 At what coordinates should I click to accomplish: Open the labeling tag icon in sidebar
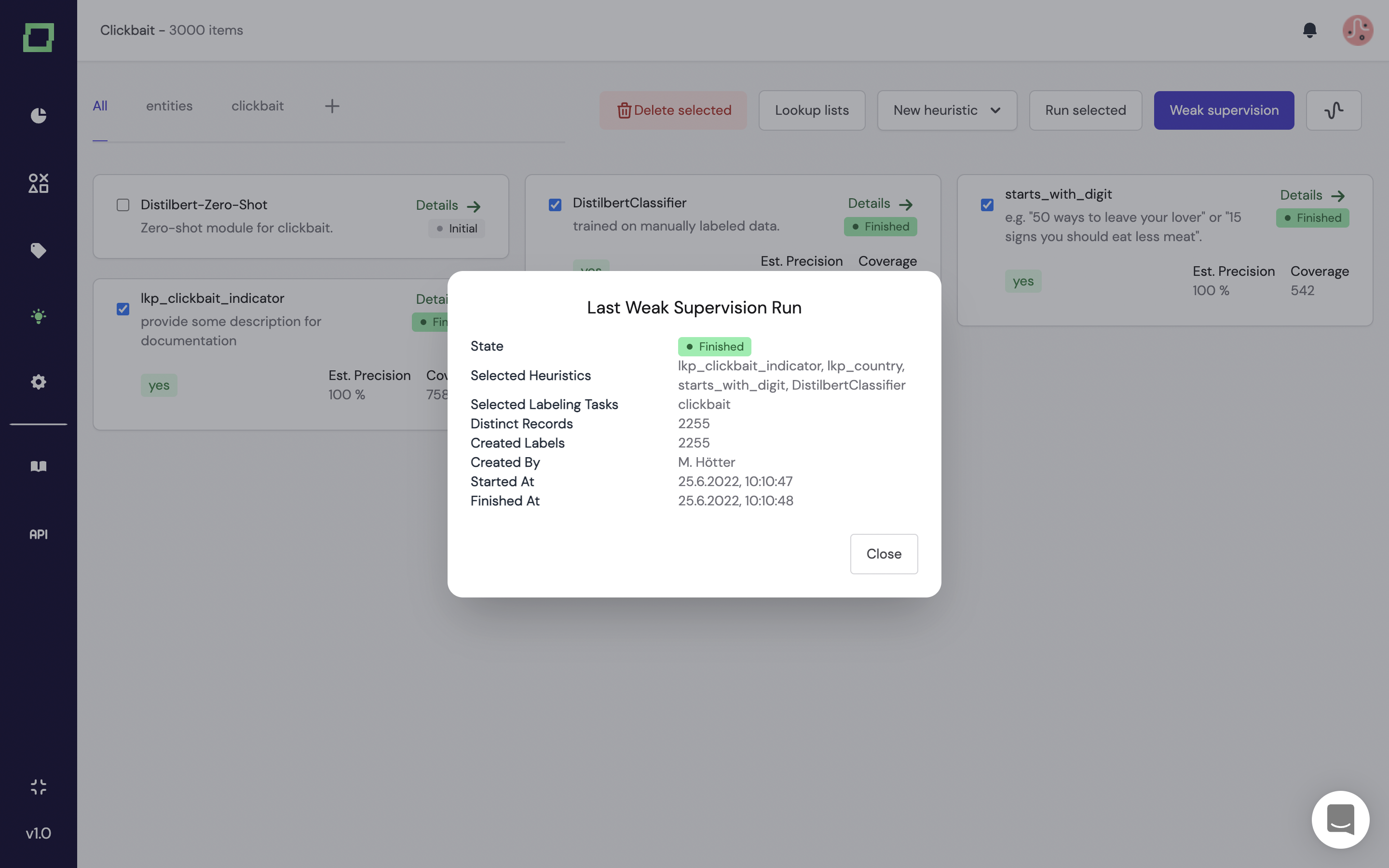click(x=39, y=250)
